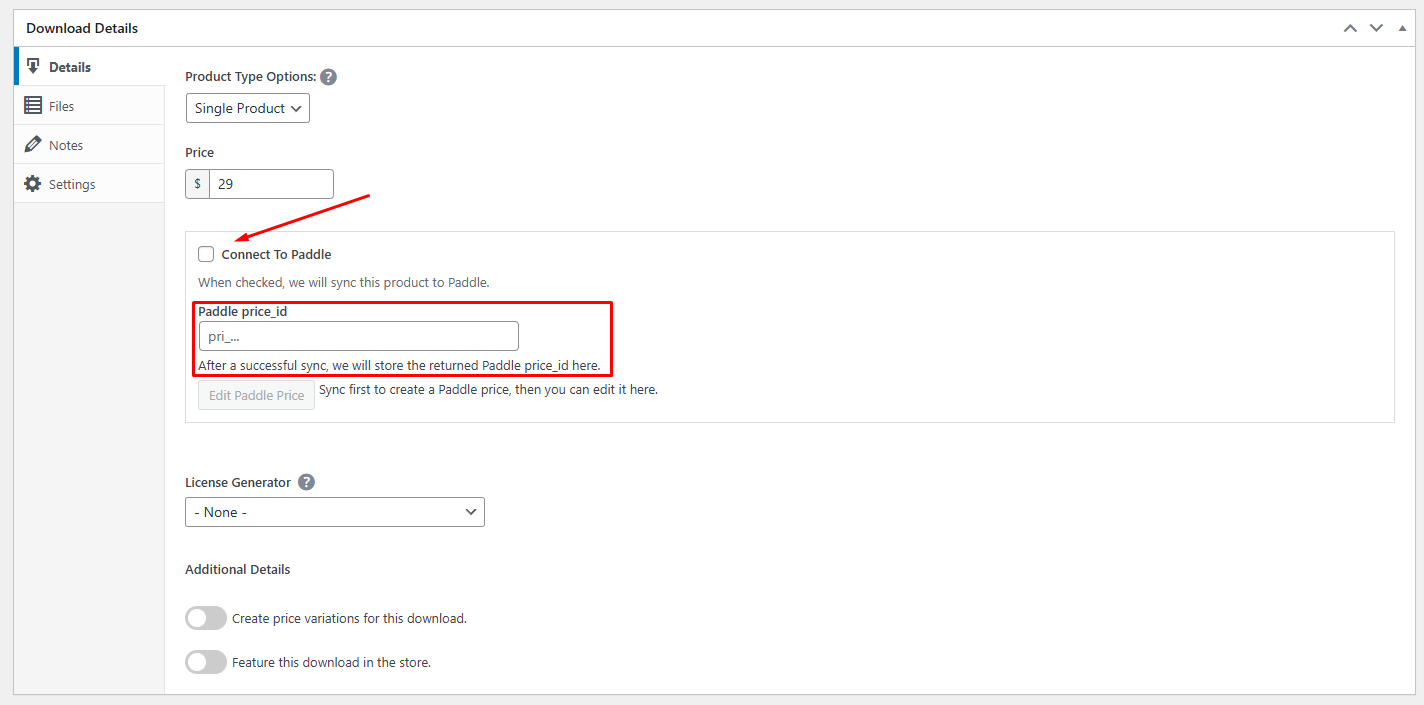Open the Single Product type dropdown

(248, 108)
